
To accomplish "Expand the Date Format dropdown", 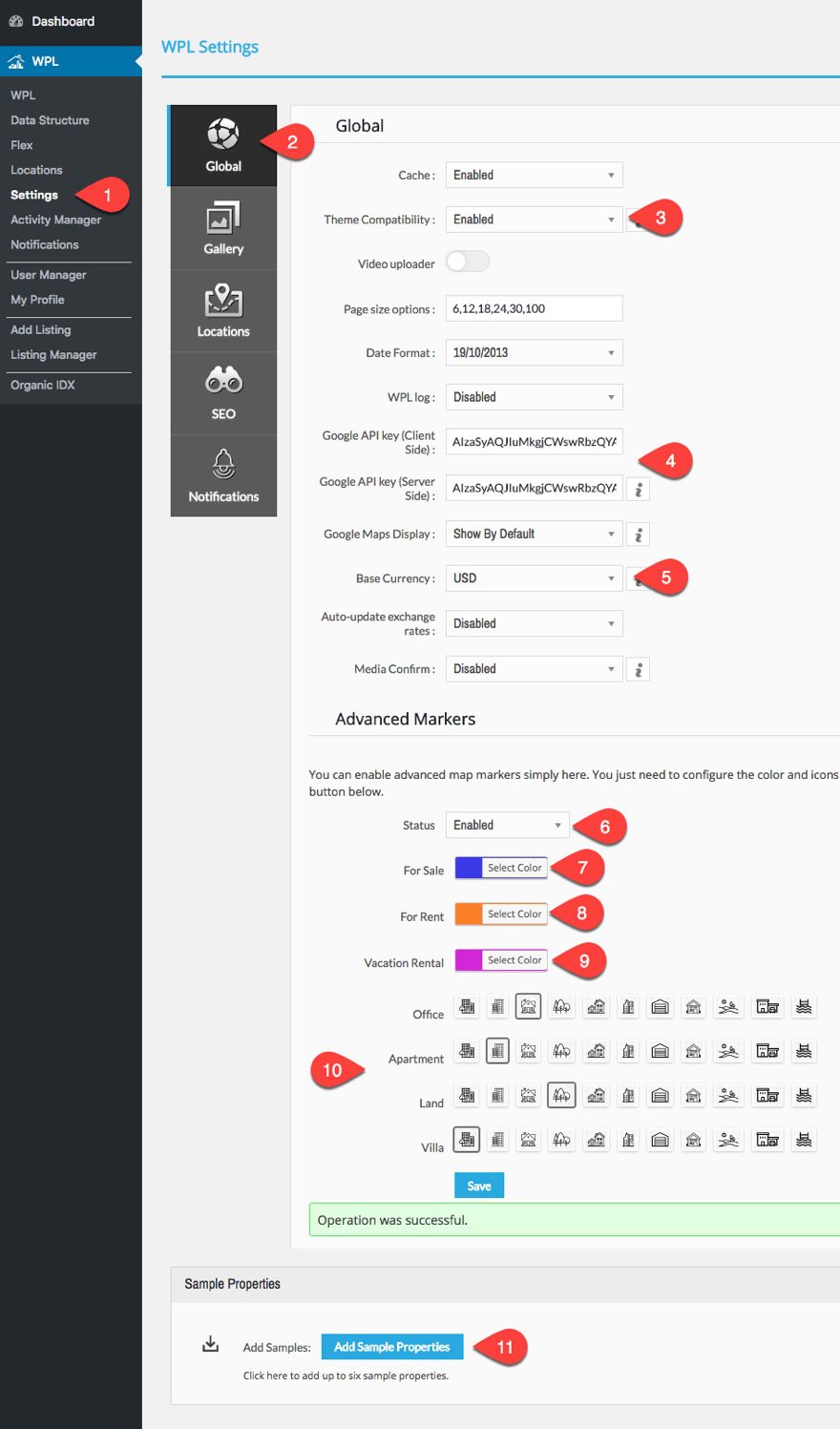I will tap(533, 352).
